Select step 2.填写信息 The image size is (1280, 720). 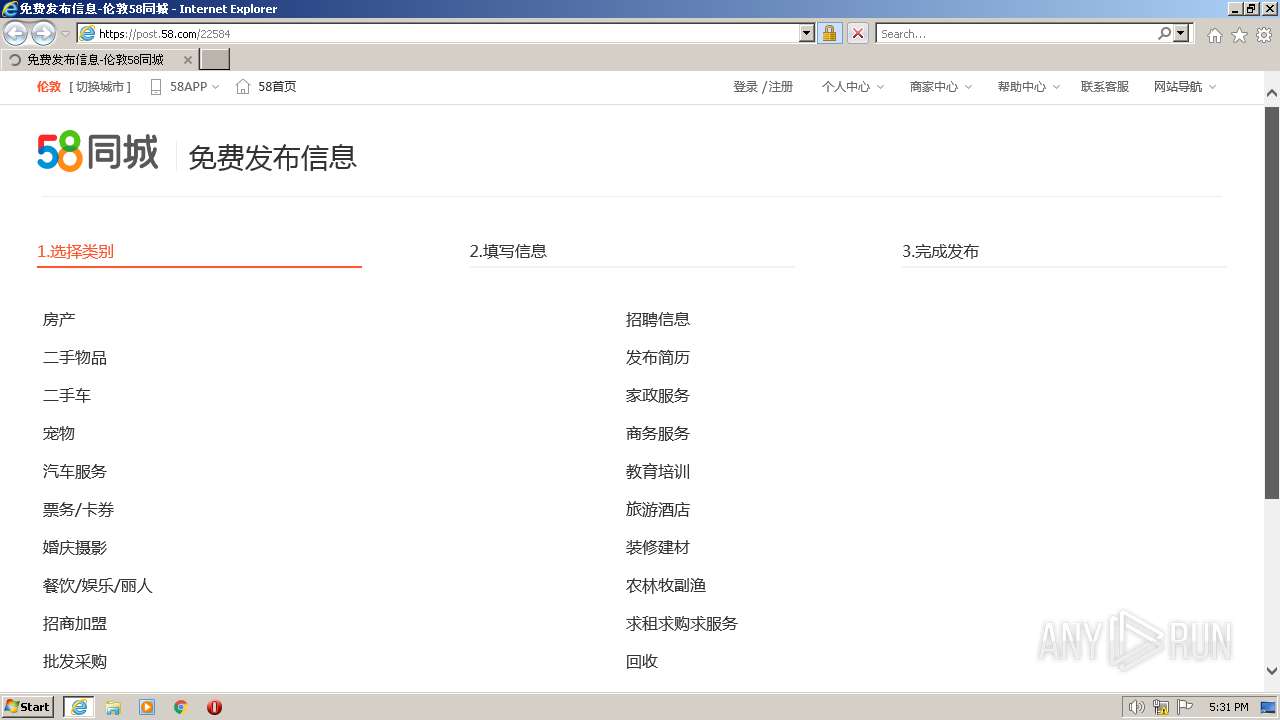508,252
